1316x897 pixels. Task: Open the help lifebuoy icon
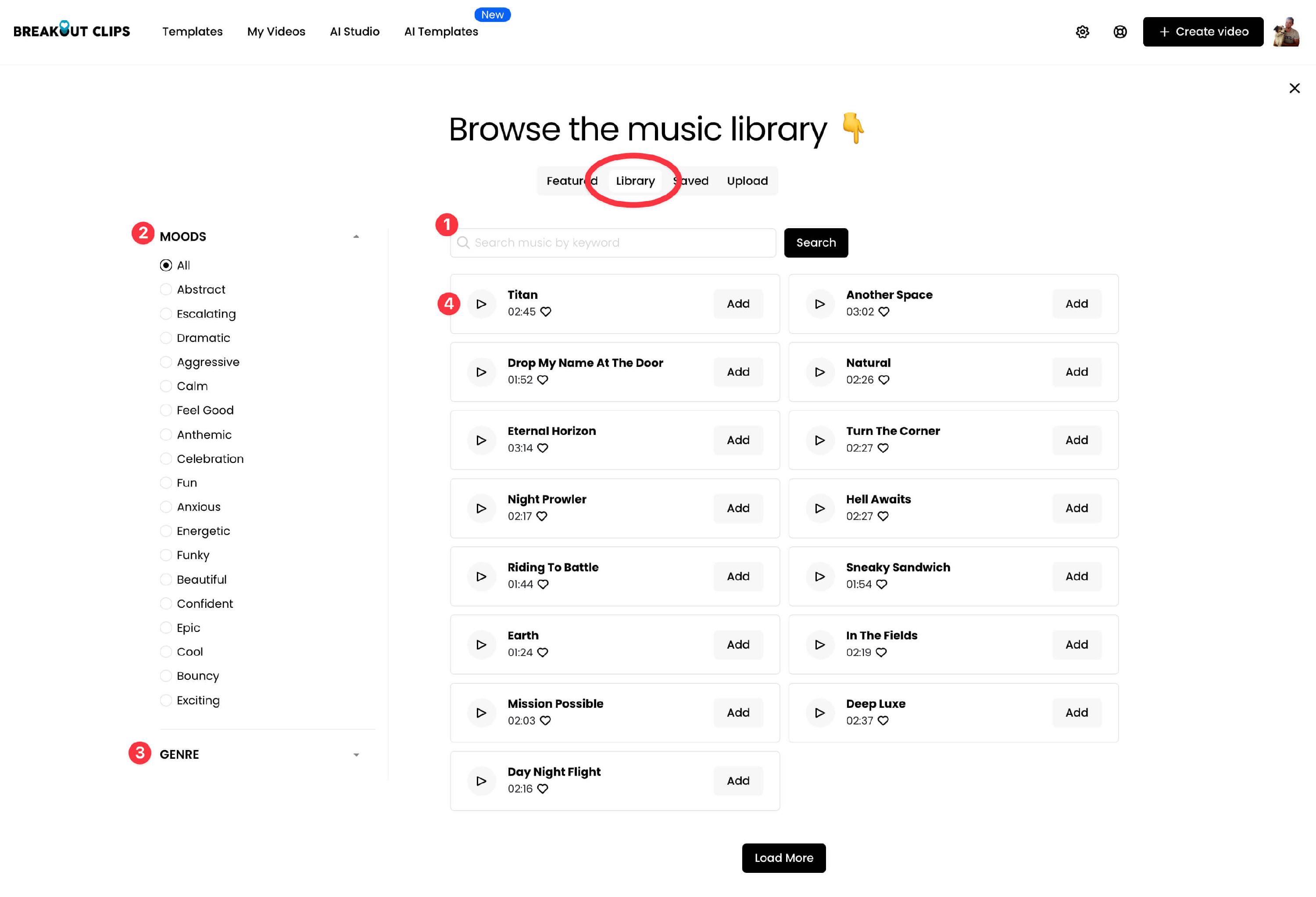point(1119,32)
